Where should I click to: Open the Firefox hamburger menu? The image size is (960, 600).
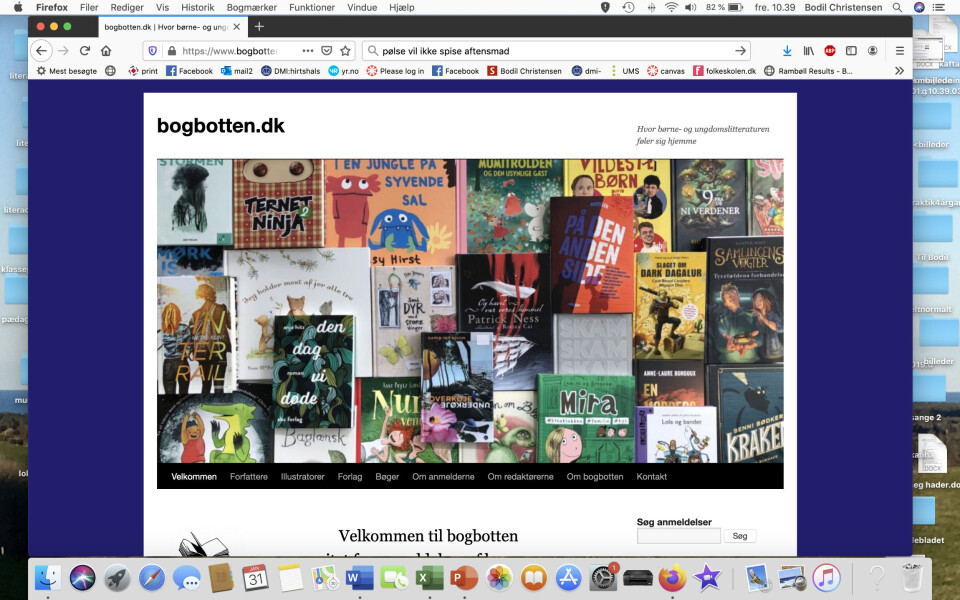899,51
